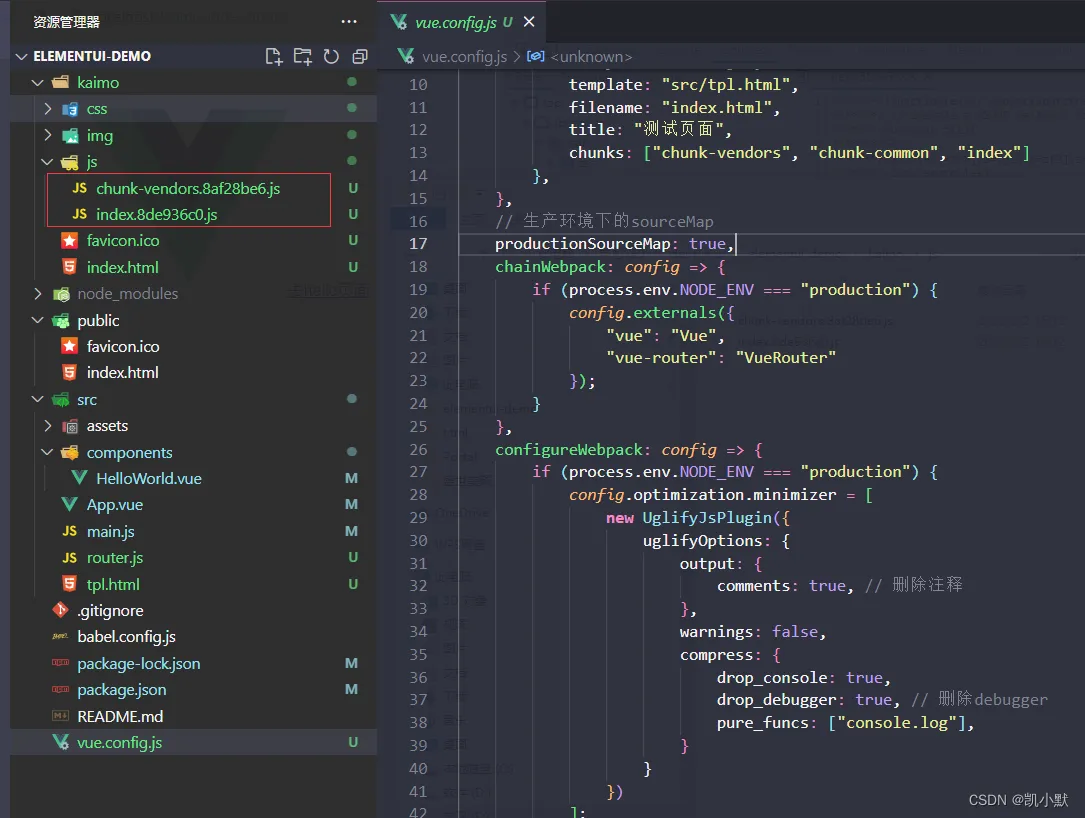The height and width of the screenshot is (818, 1085).
Task: Click the New File icon in explorer header
Action: click(273, 57)
